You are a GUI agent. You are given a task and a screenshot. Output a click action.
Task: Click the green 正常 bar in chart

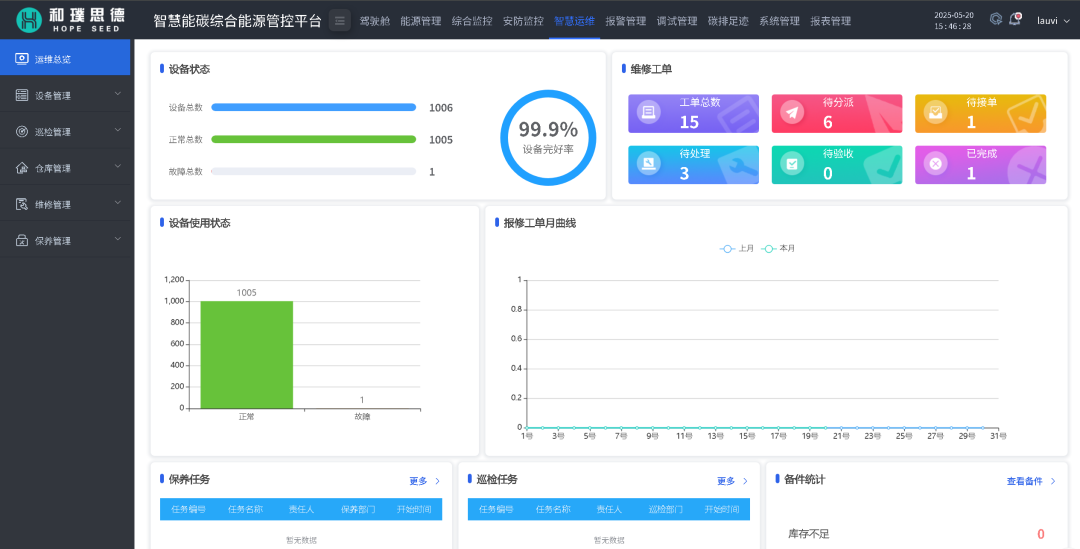click(246, 354)
